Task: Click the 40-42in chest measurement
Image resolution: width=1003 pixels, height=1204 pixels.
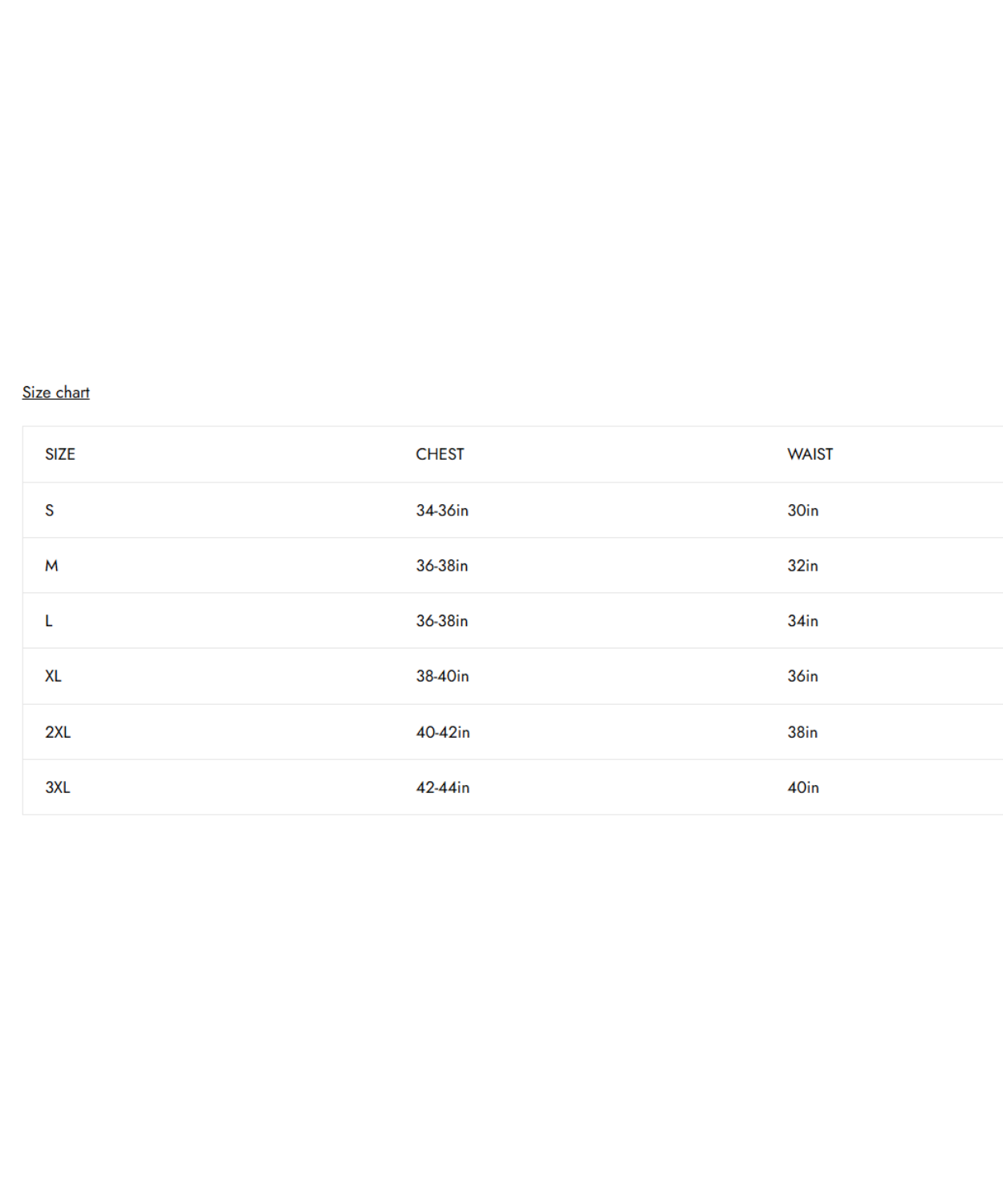Action: 443,732
